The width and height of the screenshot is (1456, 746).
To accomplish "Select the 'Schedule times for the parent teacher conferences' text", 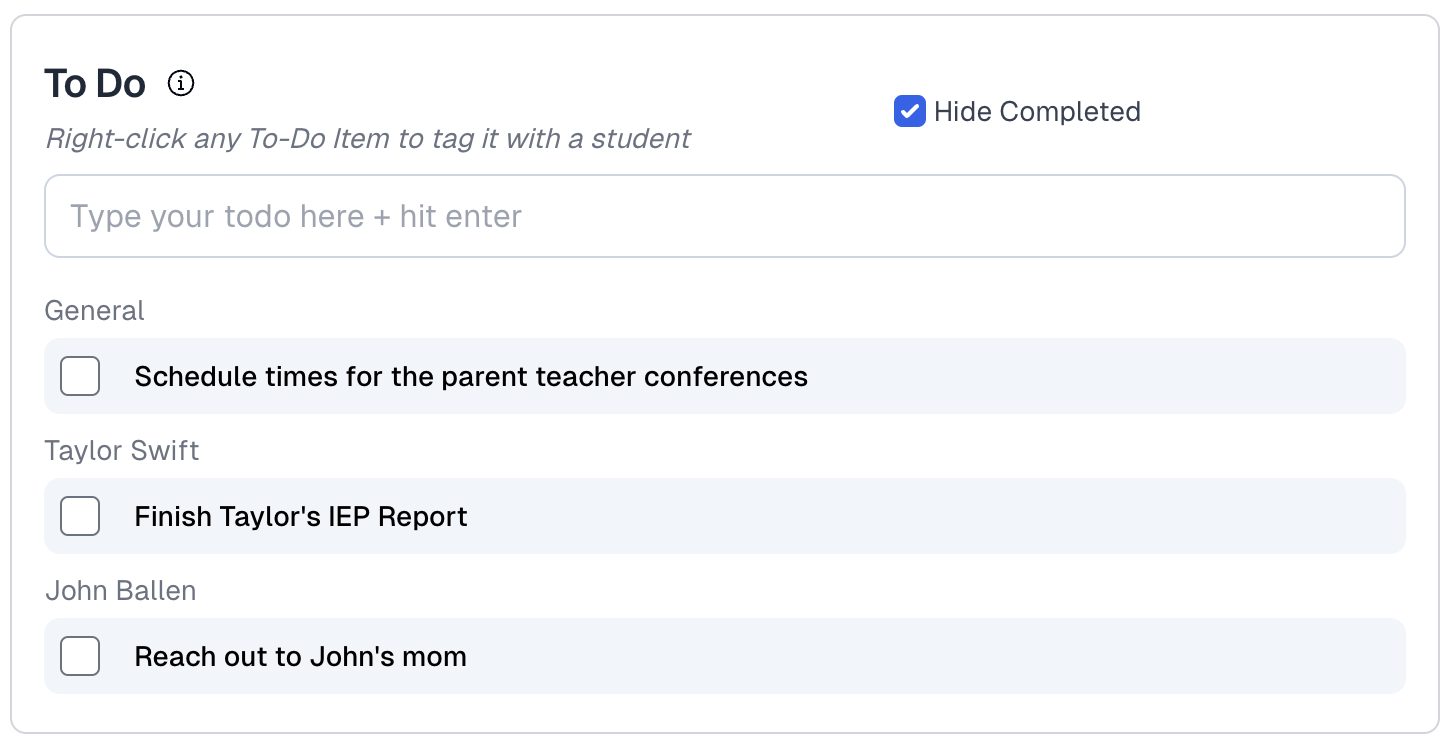I will click(471, 377).
